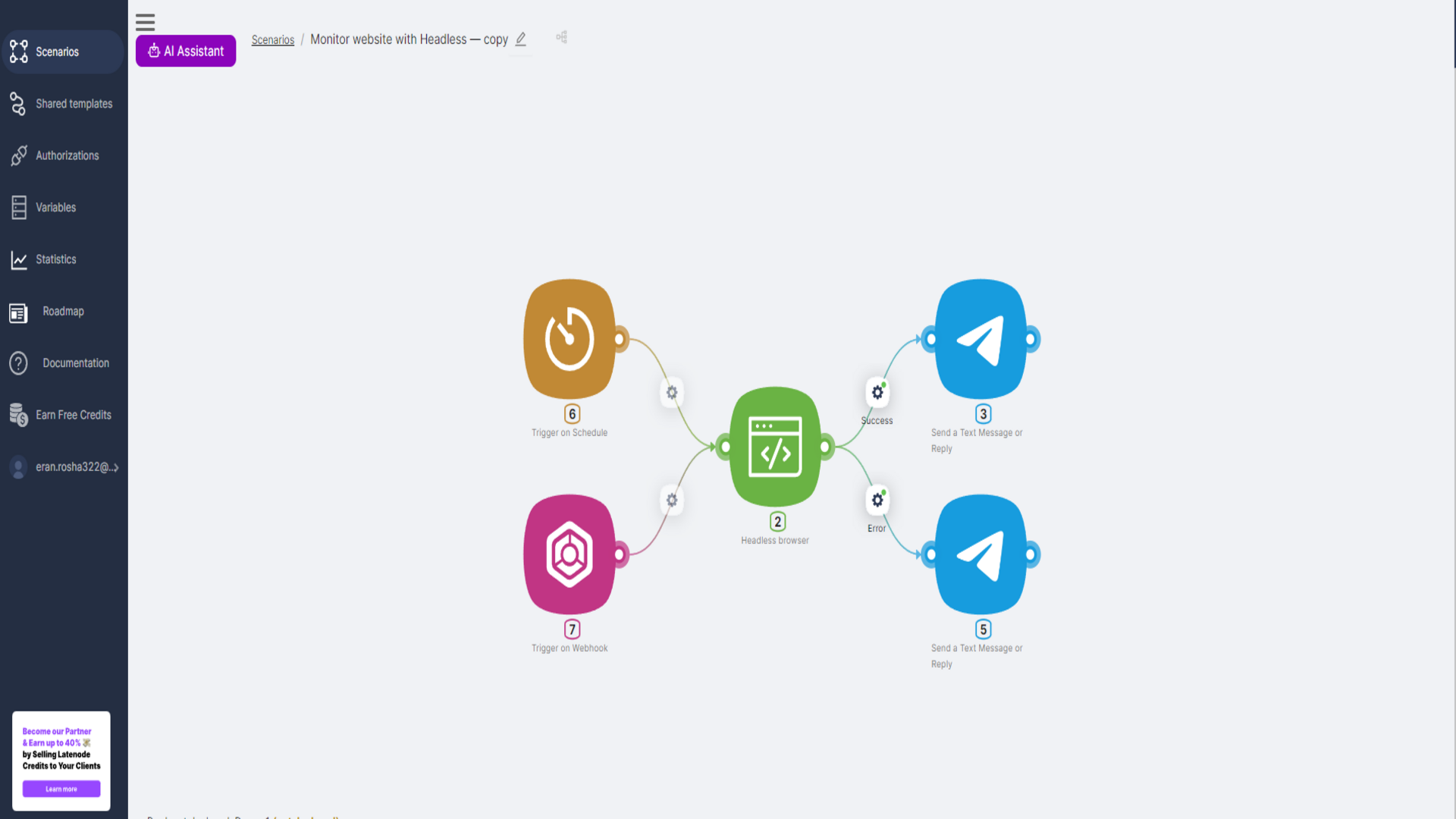
Task: Open the Error route filter gear
Action: click(877, 500)
